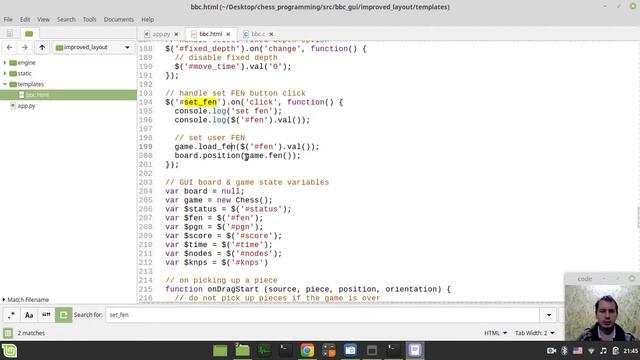The image size is (640, 360).
Task: Click the webcam video in code window
Action: [602, 313]
